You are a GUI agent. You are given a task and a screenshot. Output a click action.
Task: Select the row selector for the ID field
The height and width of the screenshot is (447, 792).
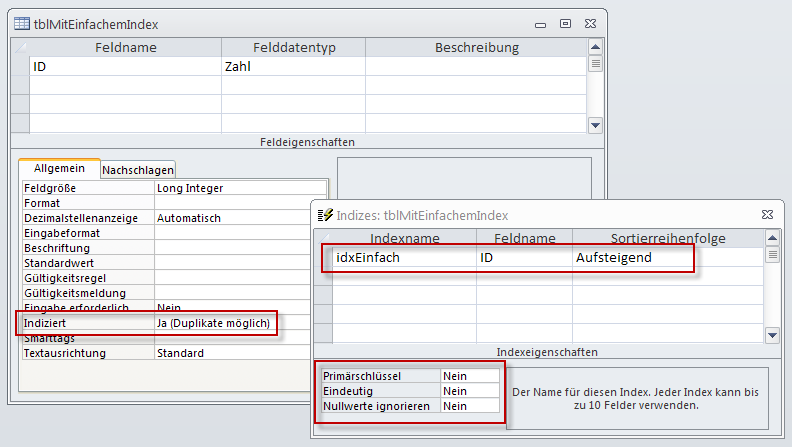(x=20, y=67)
